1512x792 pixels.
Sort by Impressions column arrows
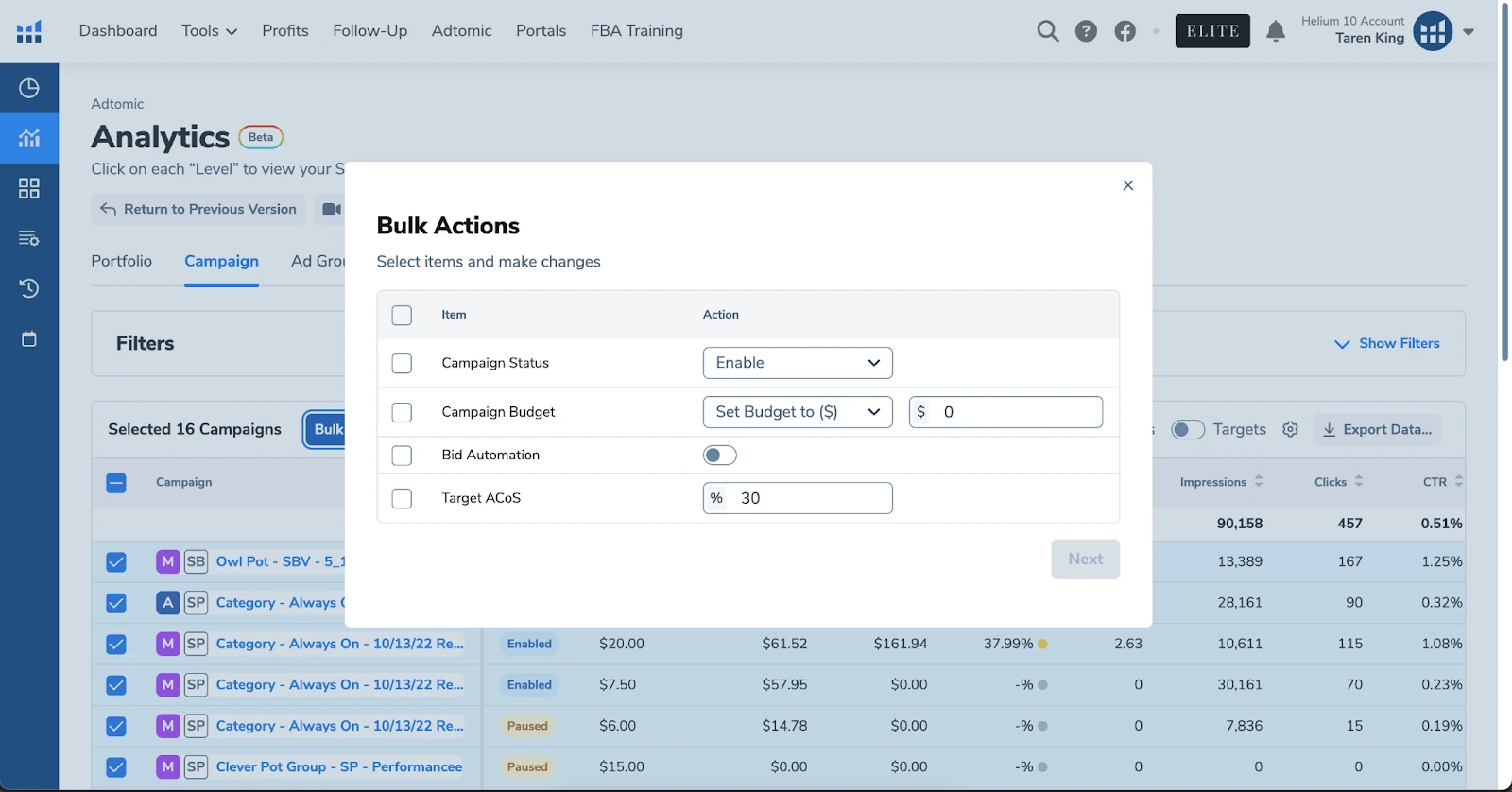(1259, 482)
